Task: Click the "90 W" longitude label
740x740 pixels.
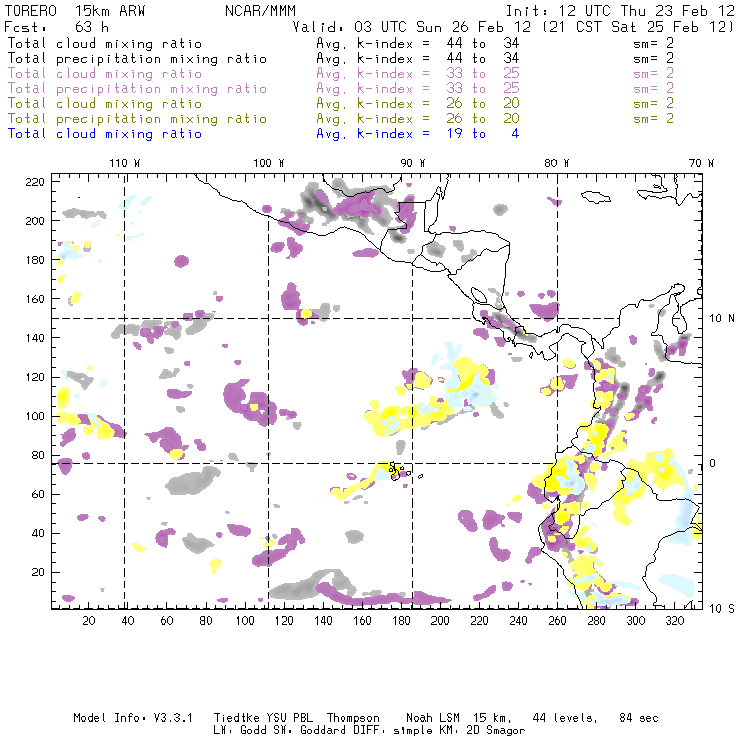Action: (412, 163)
